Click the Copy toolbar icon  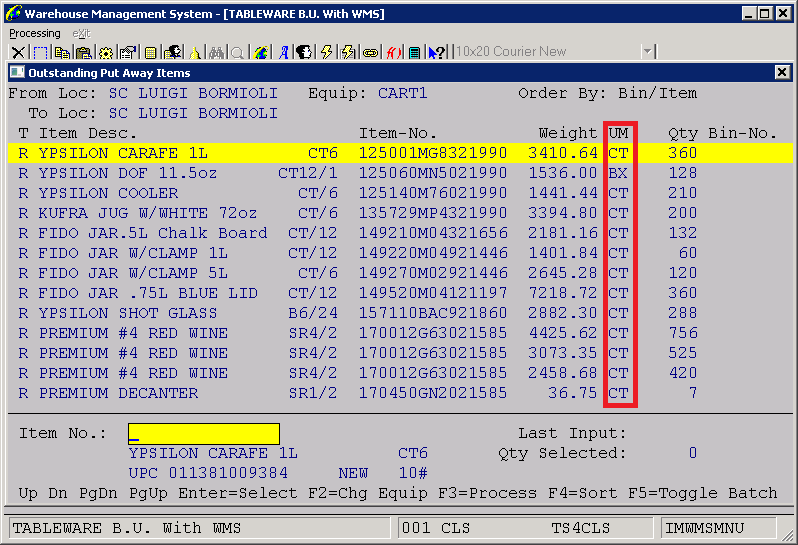point(62,52)
